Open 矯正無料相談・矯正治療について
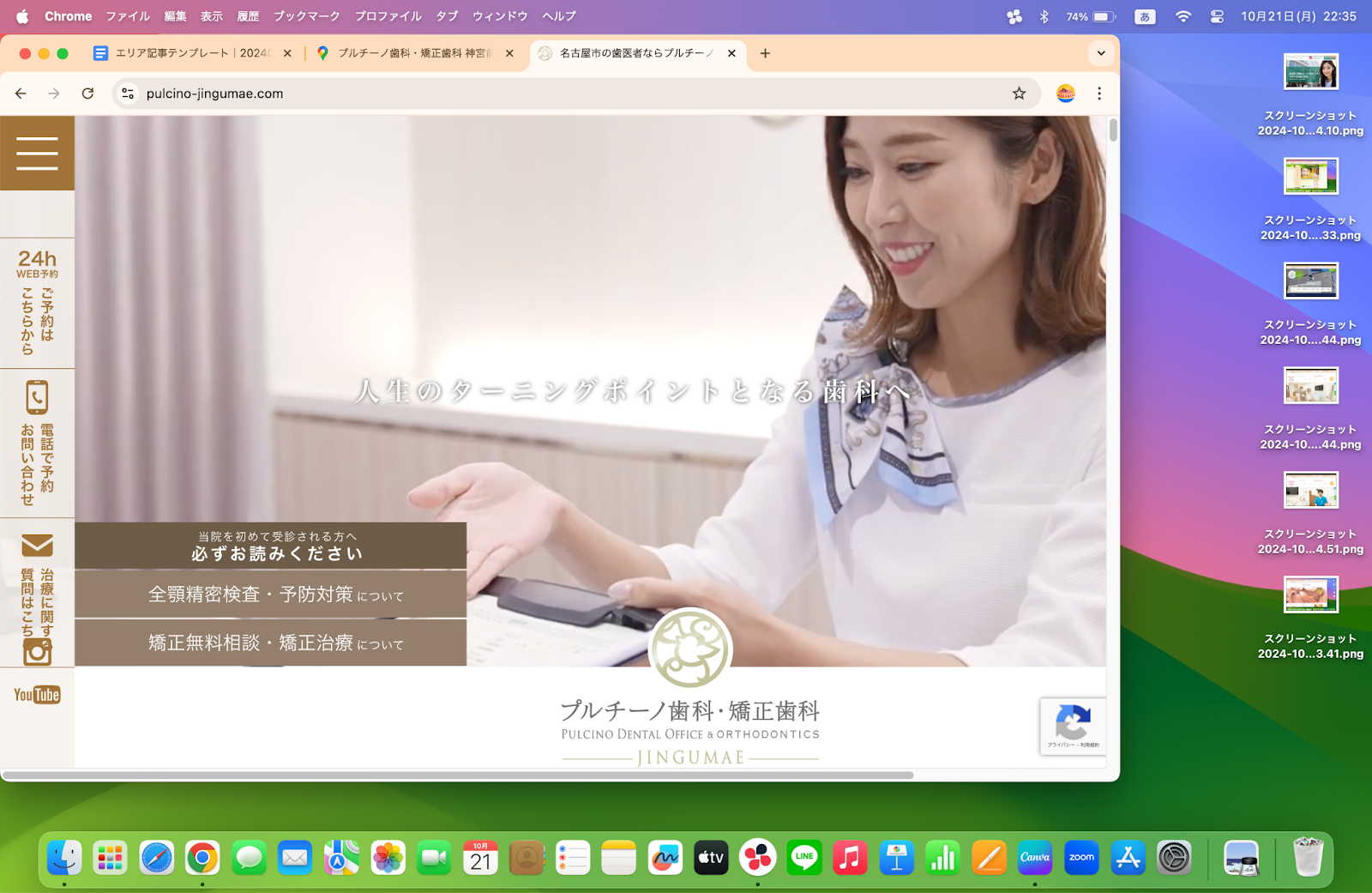 tap(271, 643)
